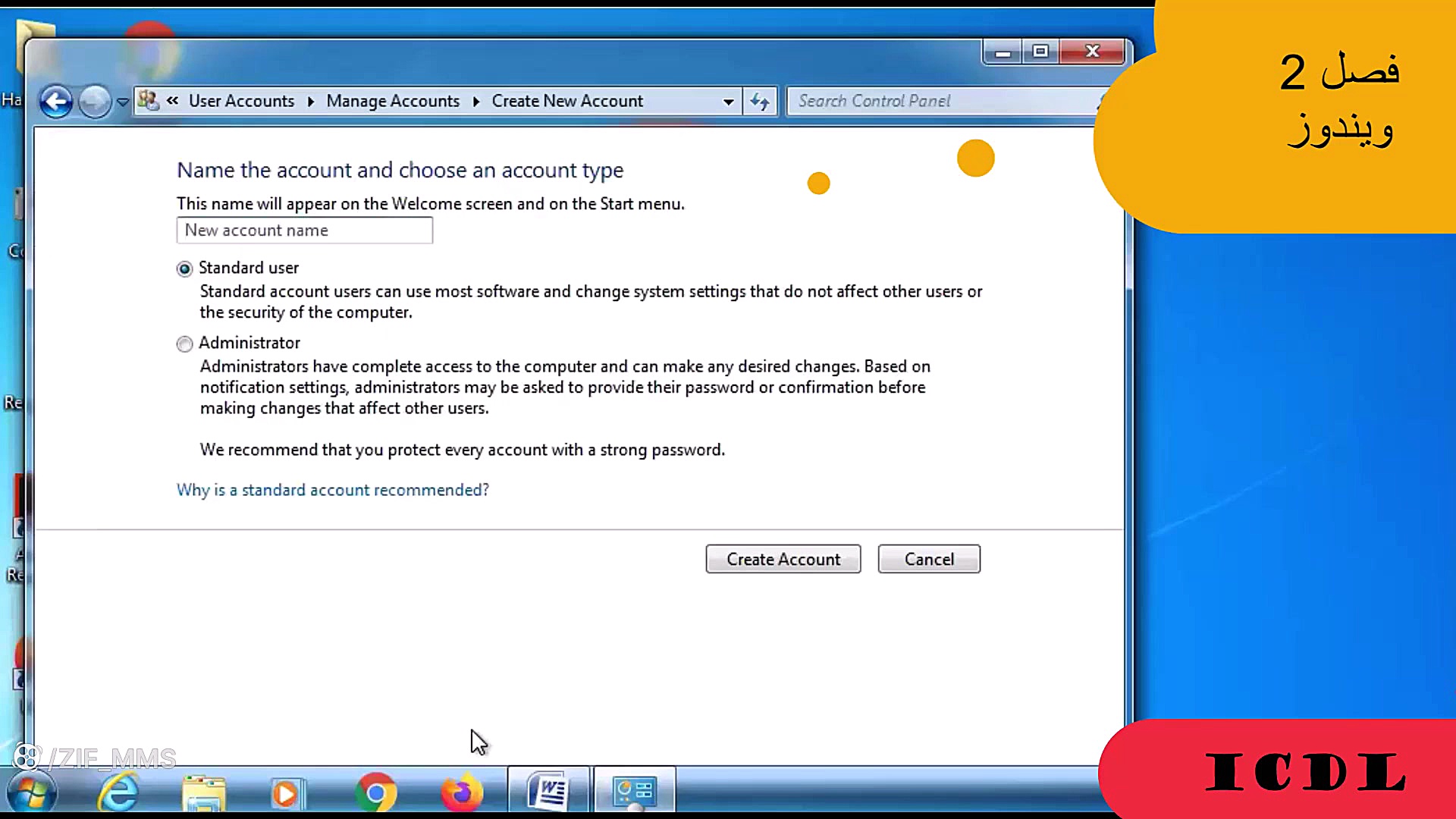Viewport: 1456px width, 819px height.
Task: Click the double chevron before User Accounts
Action: pyautogui.click(x=173, y=100)
